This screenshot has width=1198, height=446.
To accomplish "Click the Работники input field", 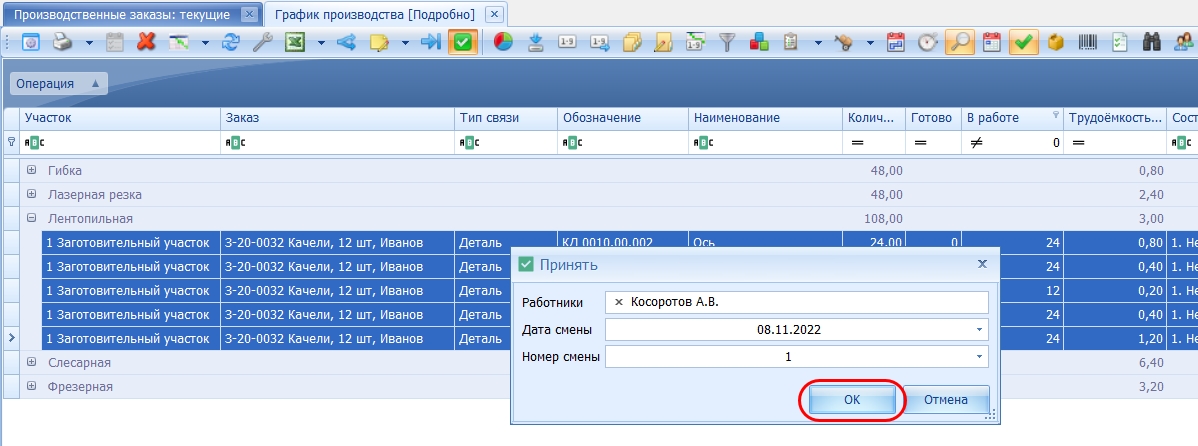I will [x=796, y=302].
